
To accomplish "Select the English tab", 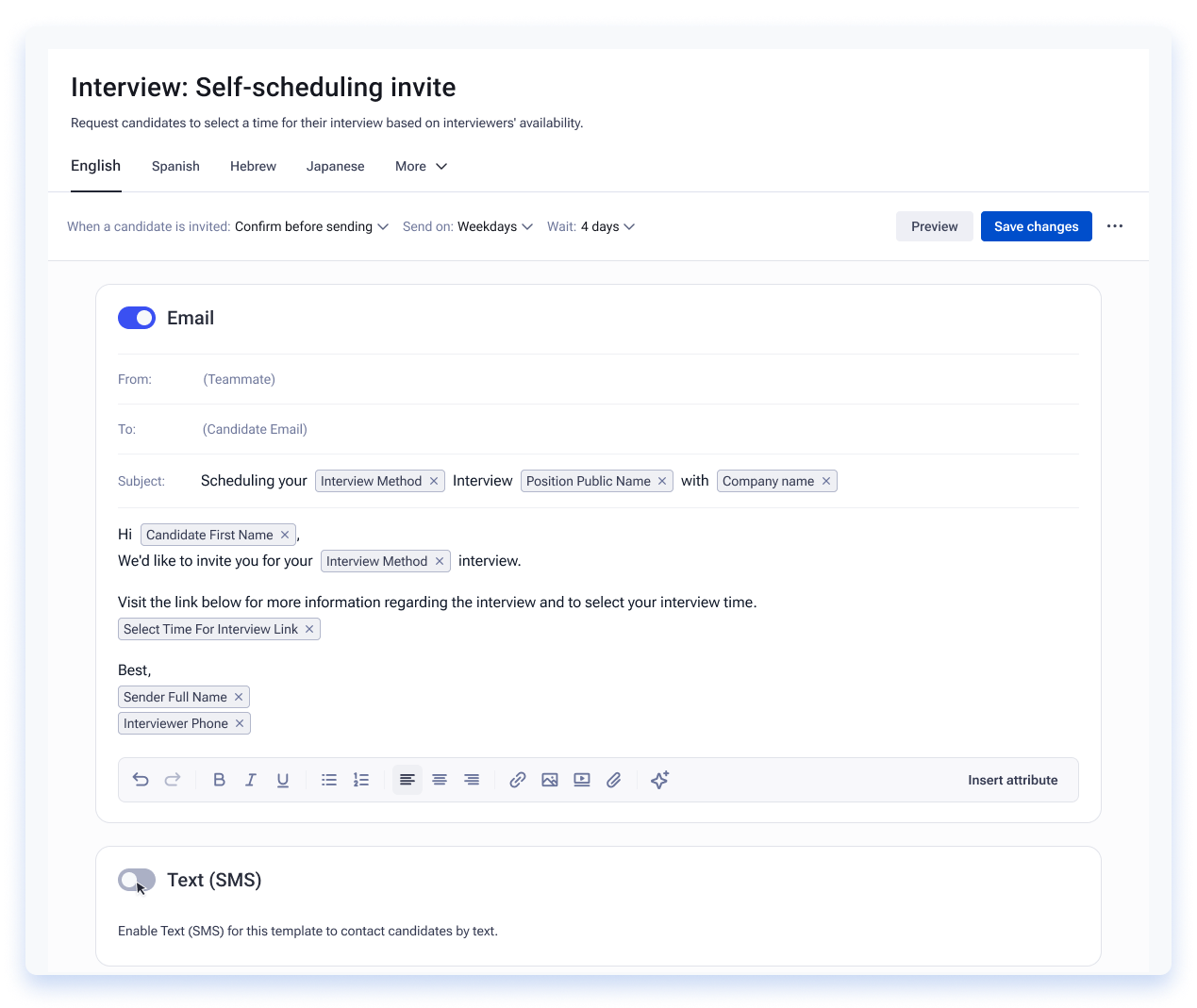I will click(x=95, y=166).
